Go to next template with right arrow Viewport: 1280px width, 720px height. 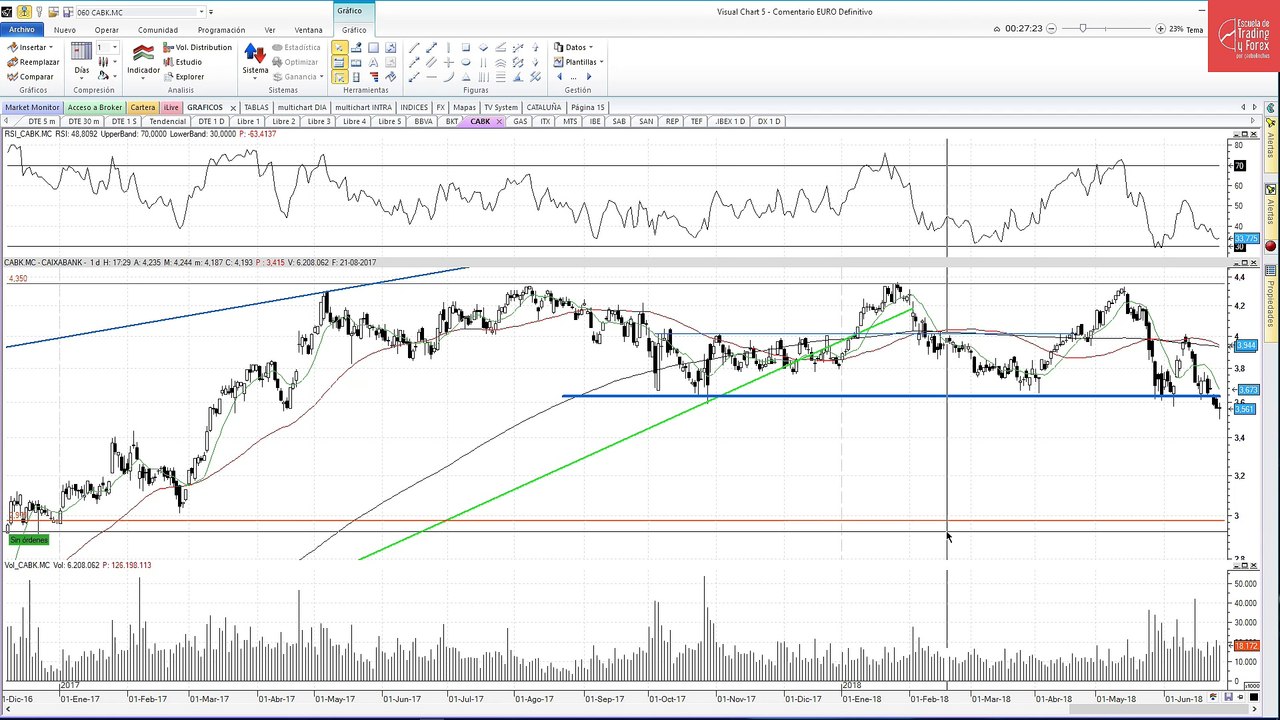pos(588,77)
